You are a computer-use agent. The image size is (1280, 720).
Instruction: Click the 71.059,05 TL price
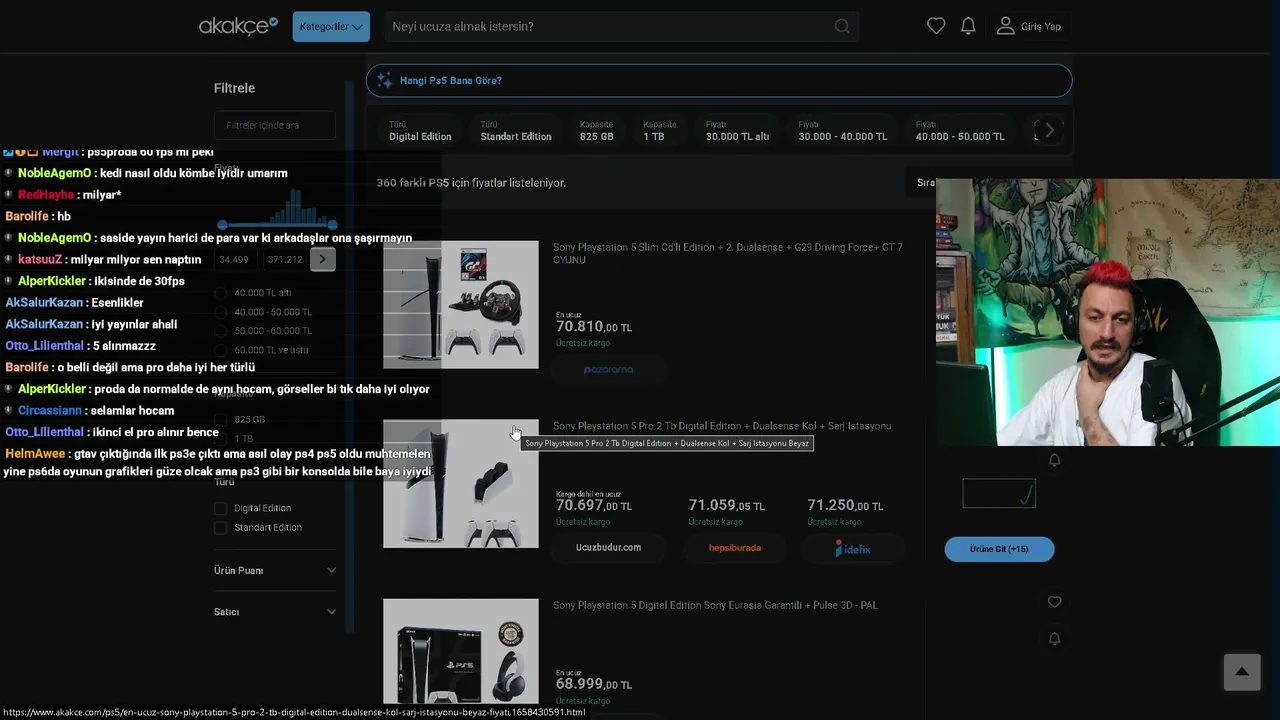727,506
